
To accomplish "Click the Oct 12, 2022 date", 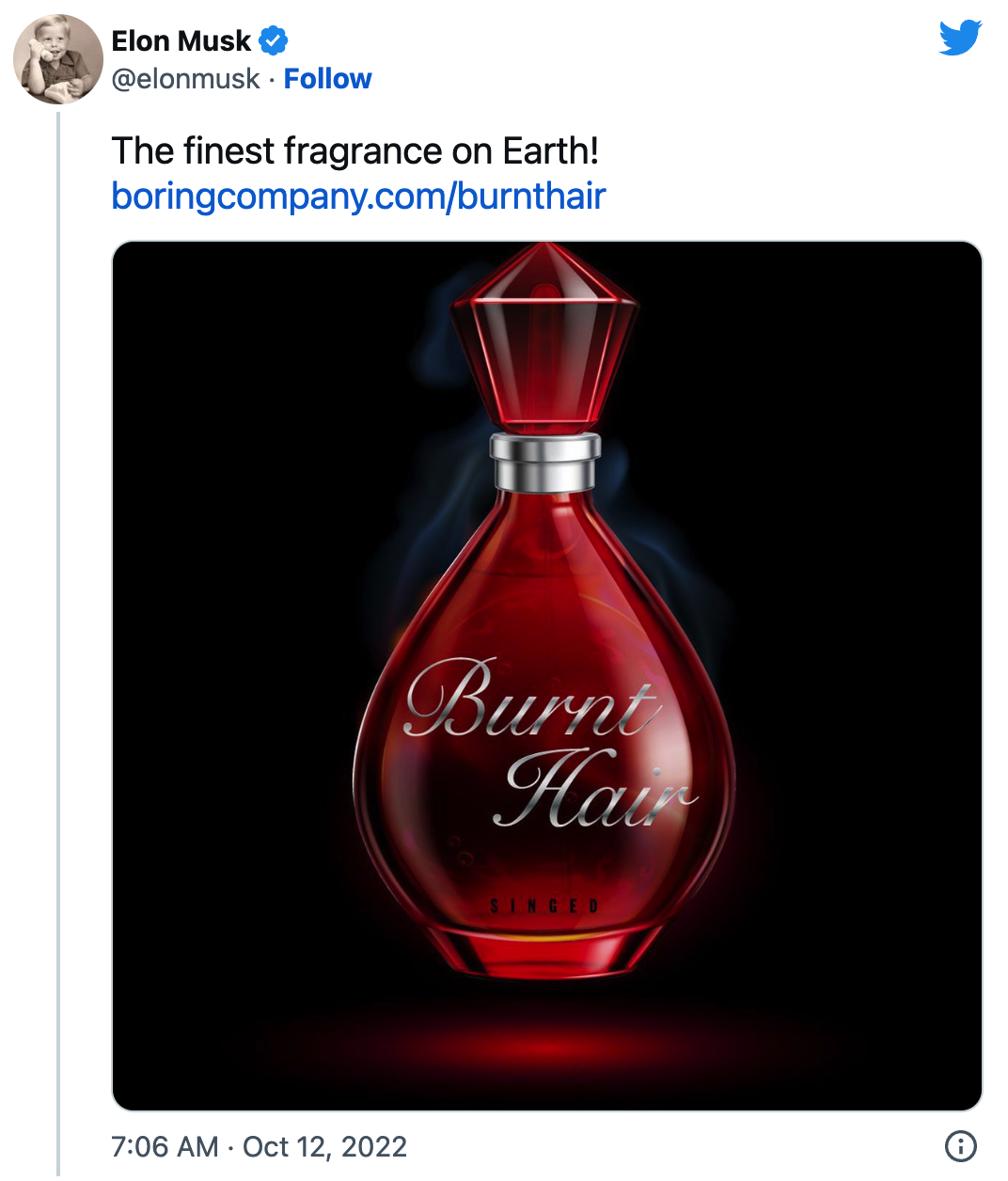I will click(x=324, y=1147).
